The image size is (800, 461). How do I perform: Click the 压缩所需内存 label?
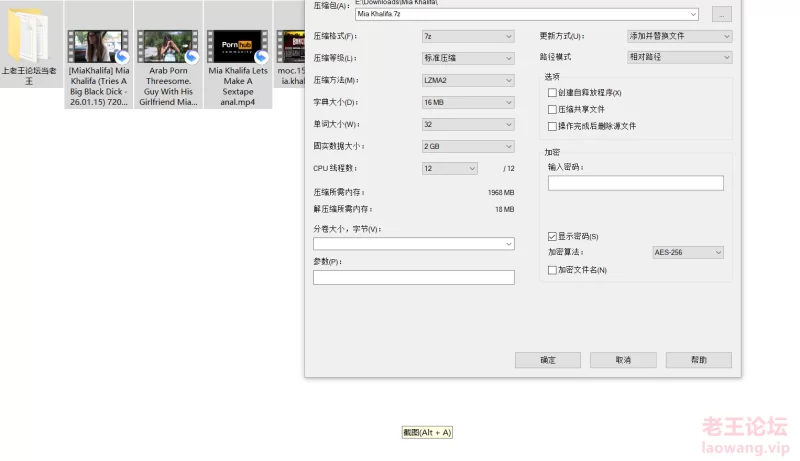click(x=339, y=193)
